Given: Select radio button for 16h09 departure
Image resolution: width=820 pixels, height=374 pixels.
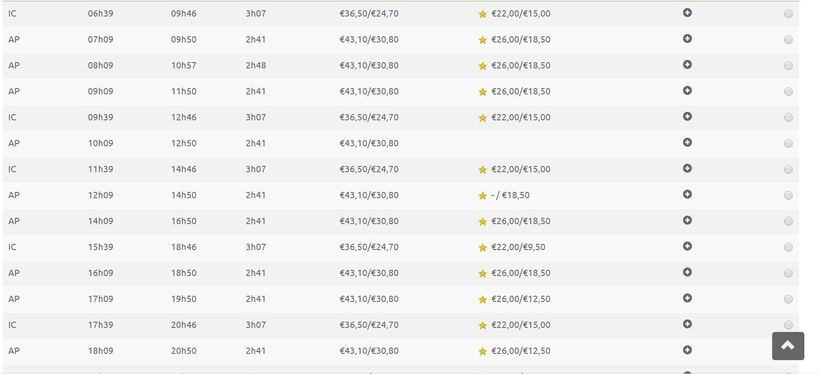Looking at the screenshot, I should point(788,273).
